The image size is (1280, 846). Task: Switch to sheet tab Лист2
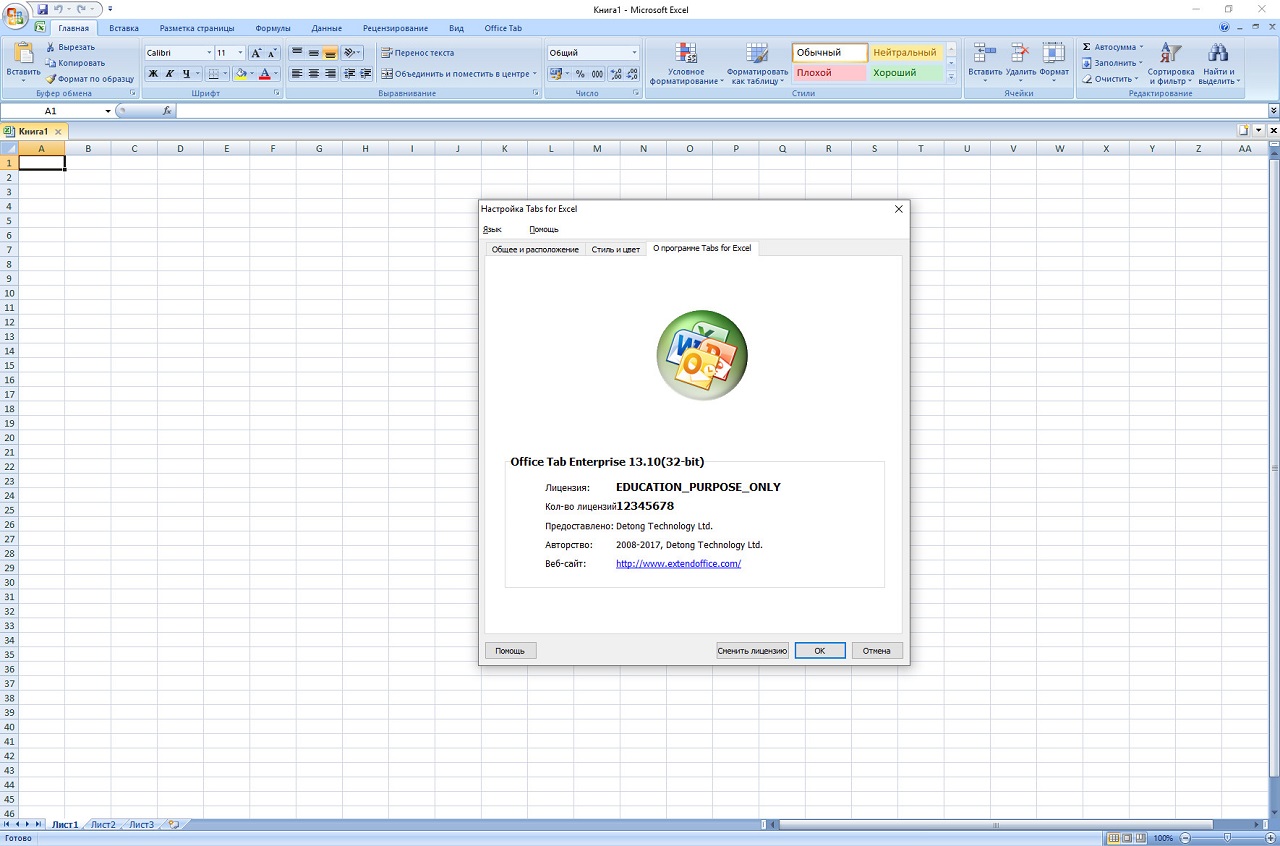(103, 825)
